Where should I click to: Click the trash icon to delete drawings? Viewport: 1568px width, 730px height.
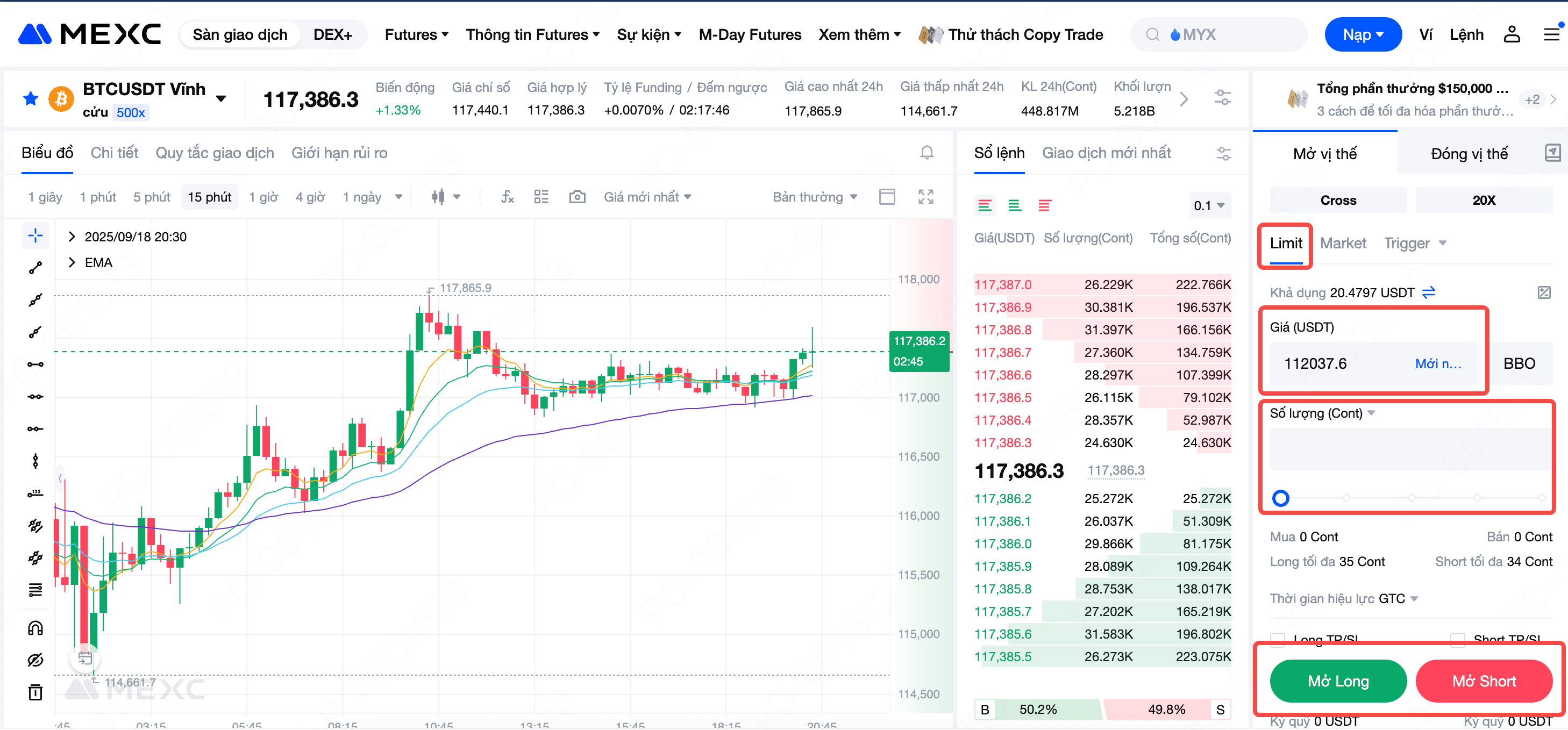[35, 692]
